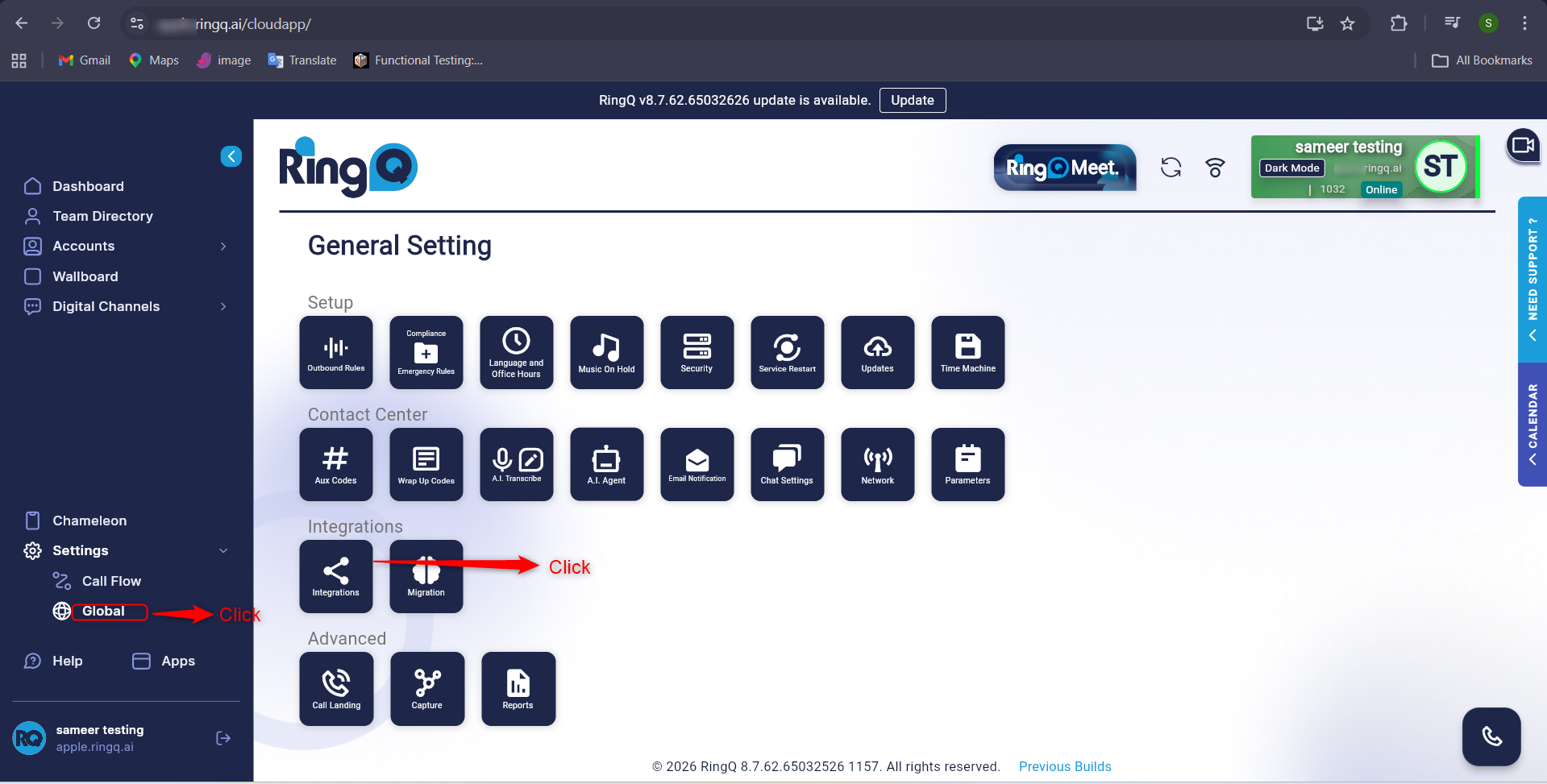1547x784 pixels.
Task: Open the Previous Builds link
Action: pos(1065,766)
